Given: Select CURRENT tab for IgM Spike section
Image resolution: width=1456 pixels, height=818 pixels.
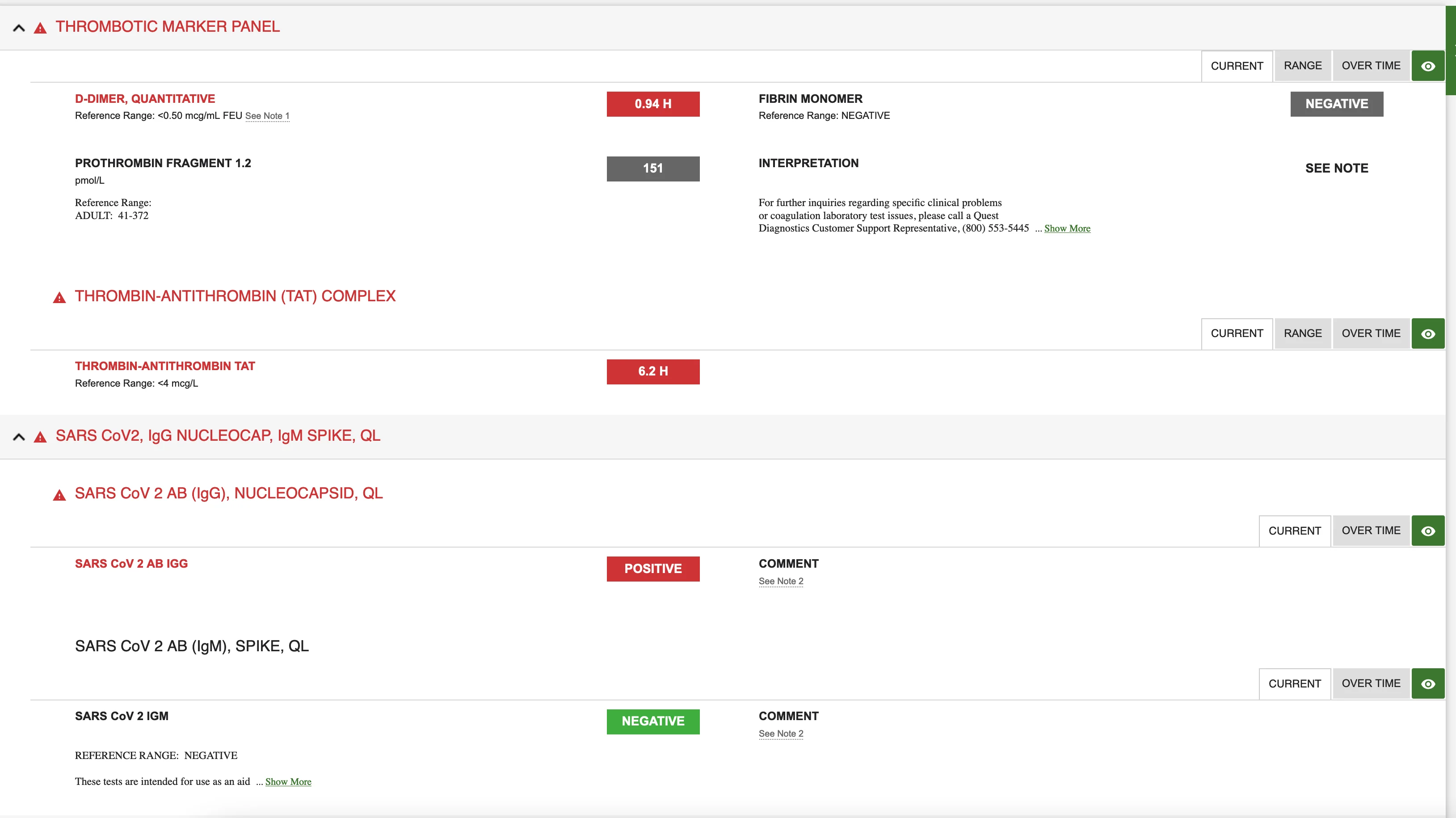Looking at the screenshot, I should 1294,683.
